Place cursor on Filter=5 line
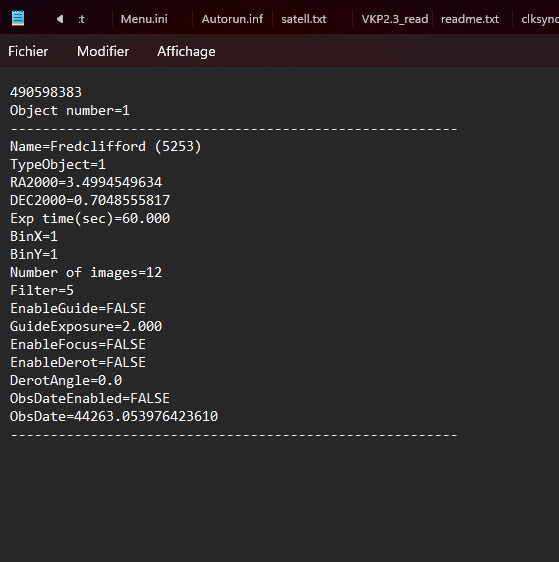The width and height of the screenshot is (559, 562). pos(42,291)
